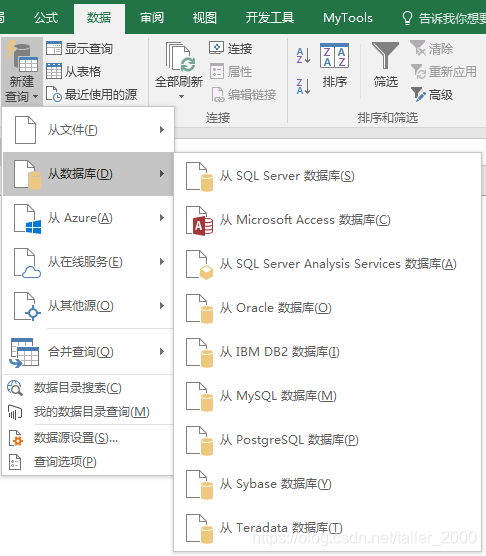Expand the 合并查询(Q) submenu arrow
Viewport: 486px width, 556px height.
point(162,351)
